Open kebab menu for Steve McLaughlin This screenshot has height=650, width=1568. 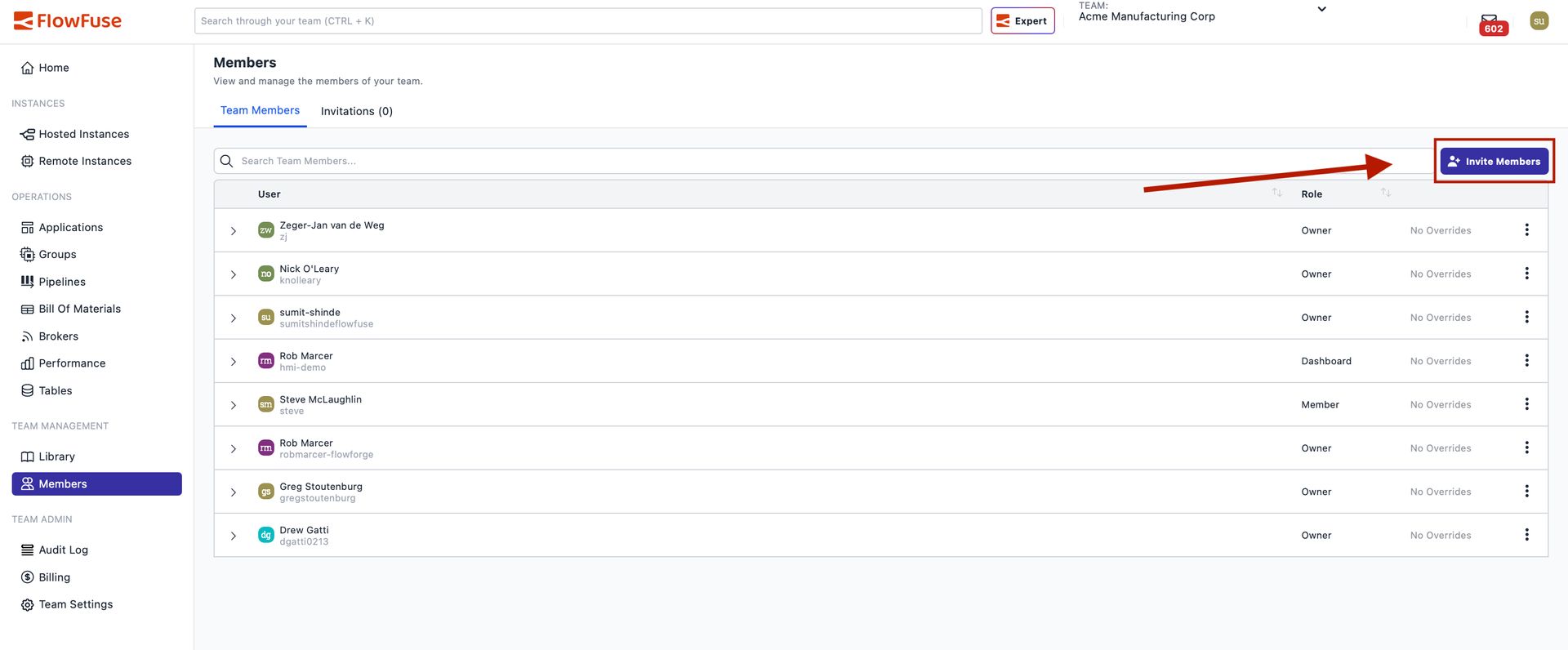1526,404
